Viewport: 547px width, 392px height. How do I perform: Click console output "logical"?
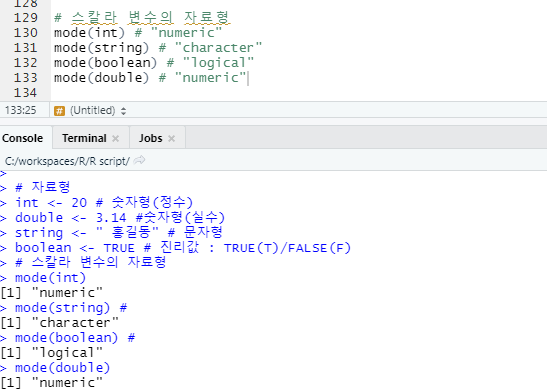coord(67,353)
